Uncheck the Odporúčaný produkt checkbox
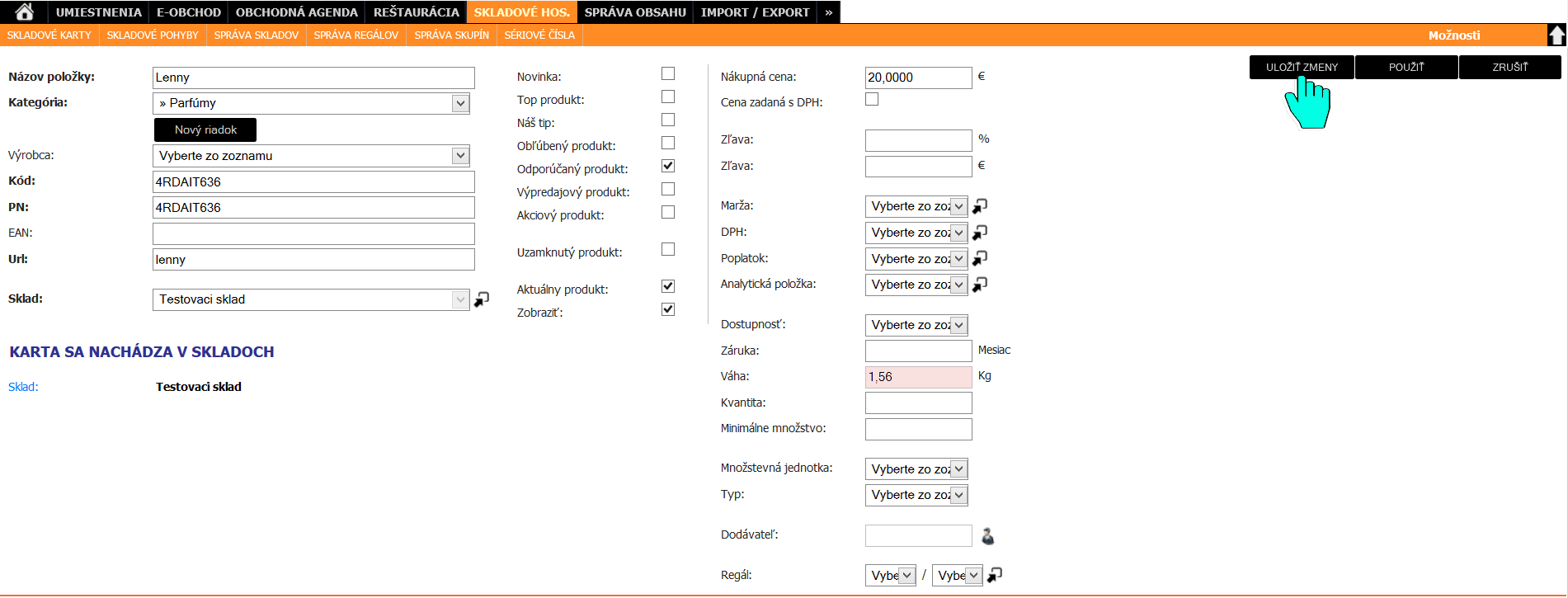Viewport: 1568px width, 598px height. [x=668, y=167]
